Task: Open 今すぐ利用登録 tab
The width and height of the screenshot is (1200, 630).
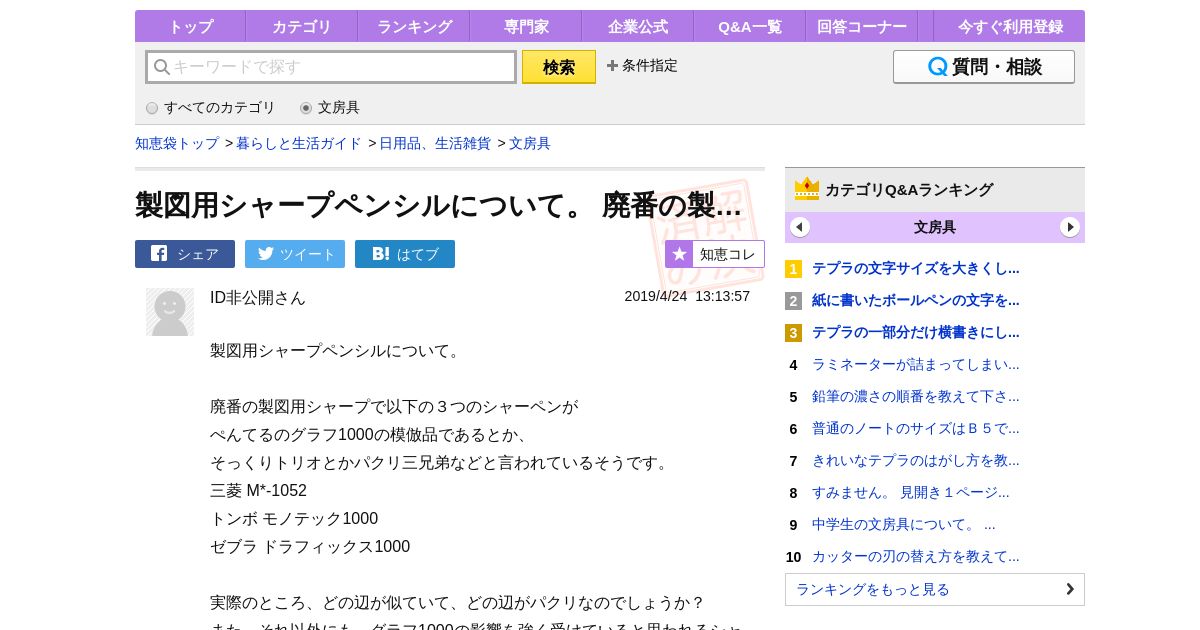Action: tap(1010, 26)
